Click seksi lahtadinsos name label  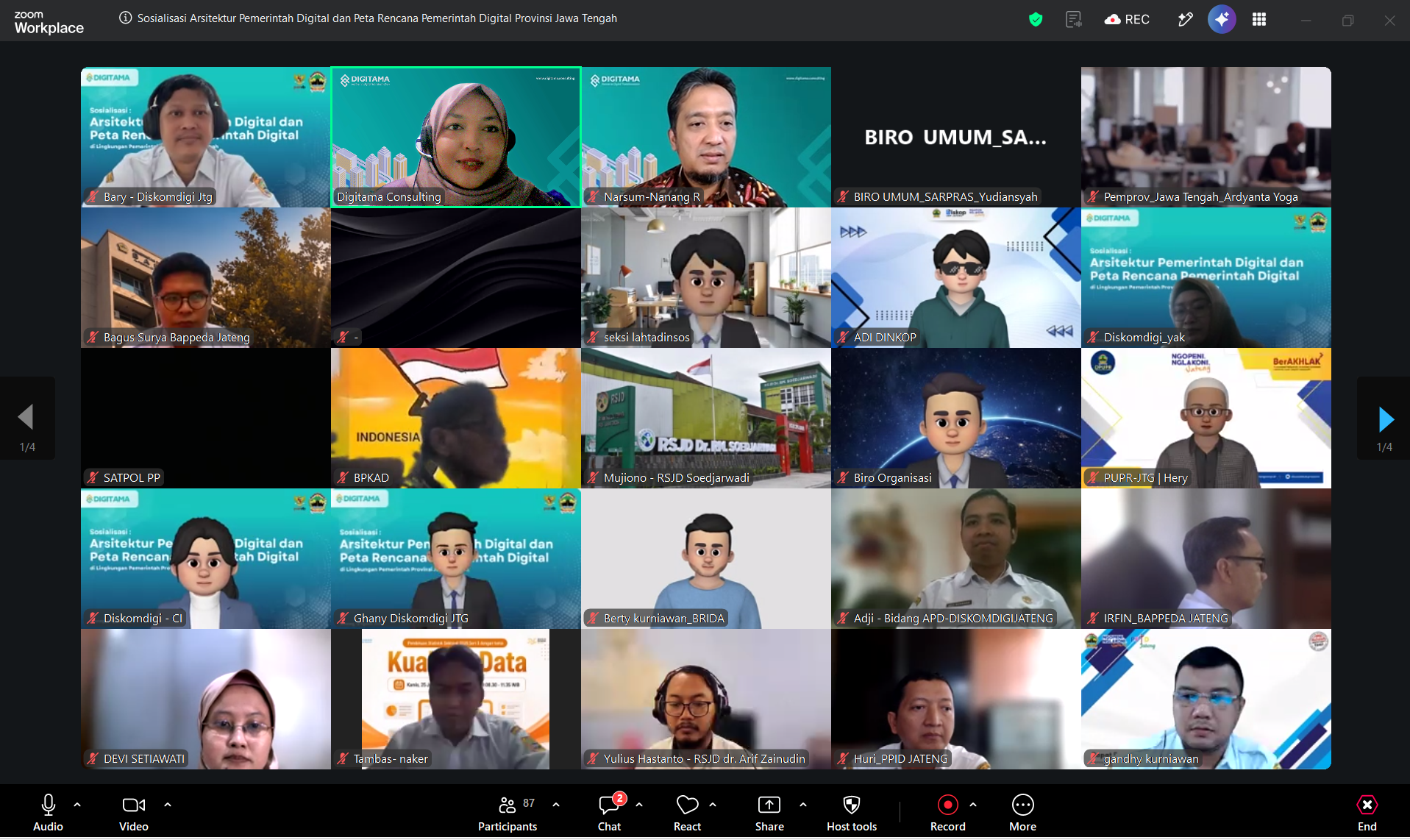pyautogui.click(x=647, y=338)
